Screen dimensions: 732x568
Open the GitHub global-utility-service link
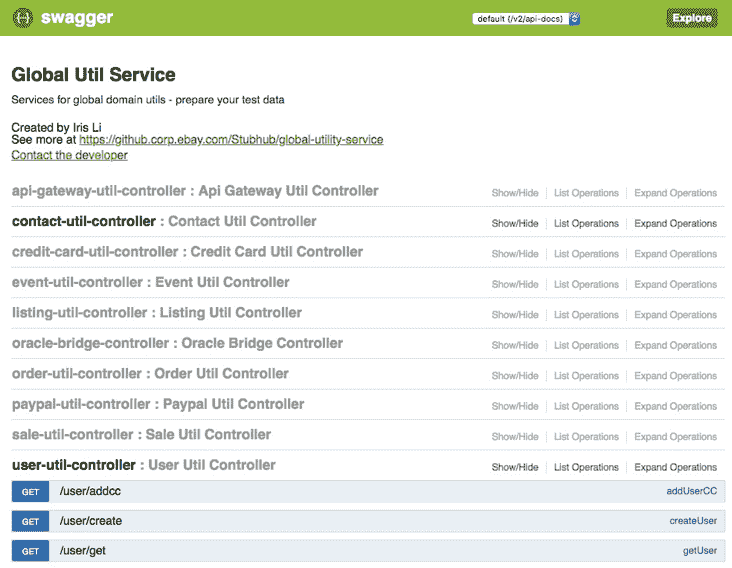pyautogui.click(x=231, y=140)
